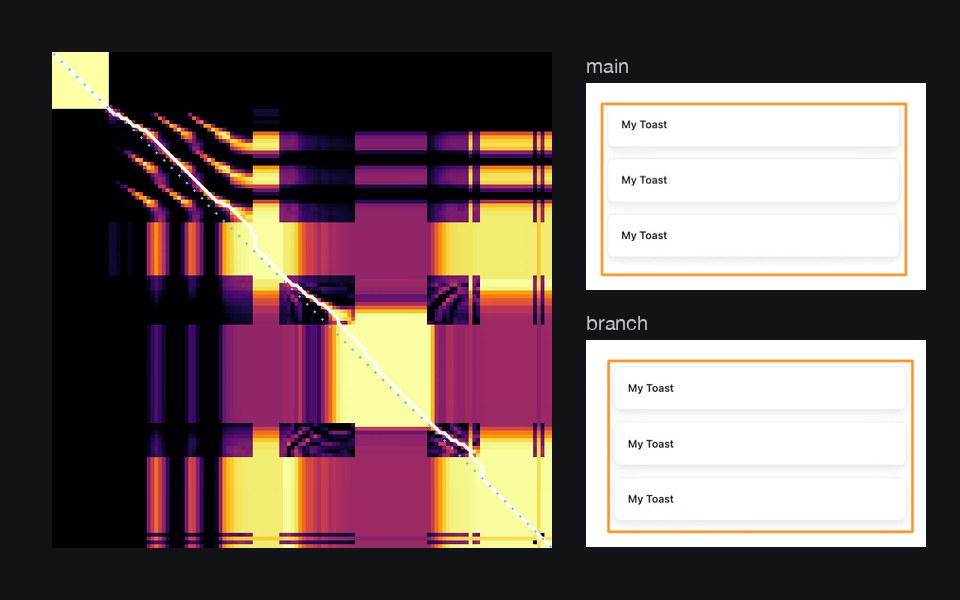Click the middle My Toast in branch panel

[x=760, y=444]
